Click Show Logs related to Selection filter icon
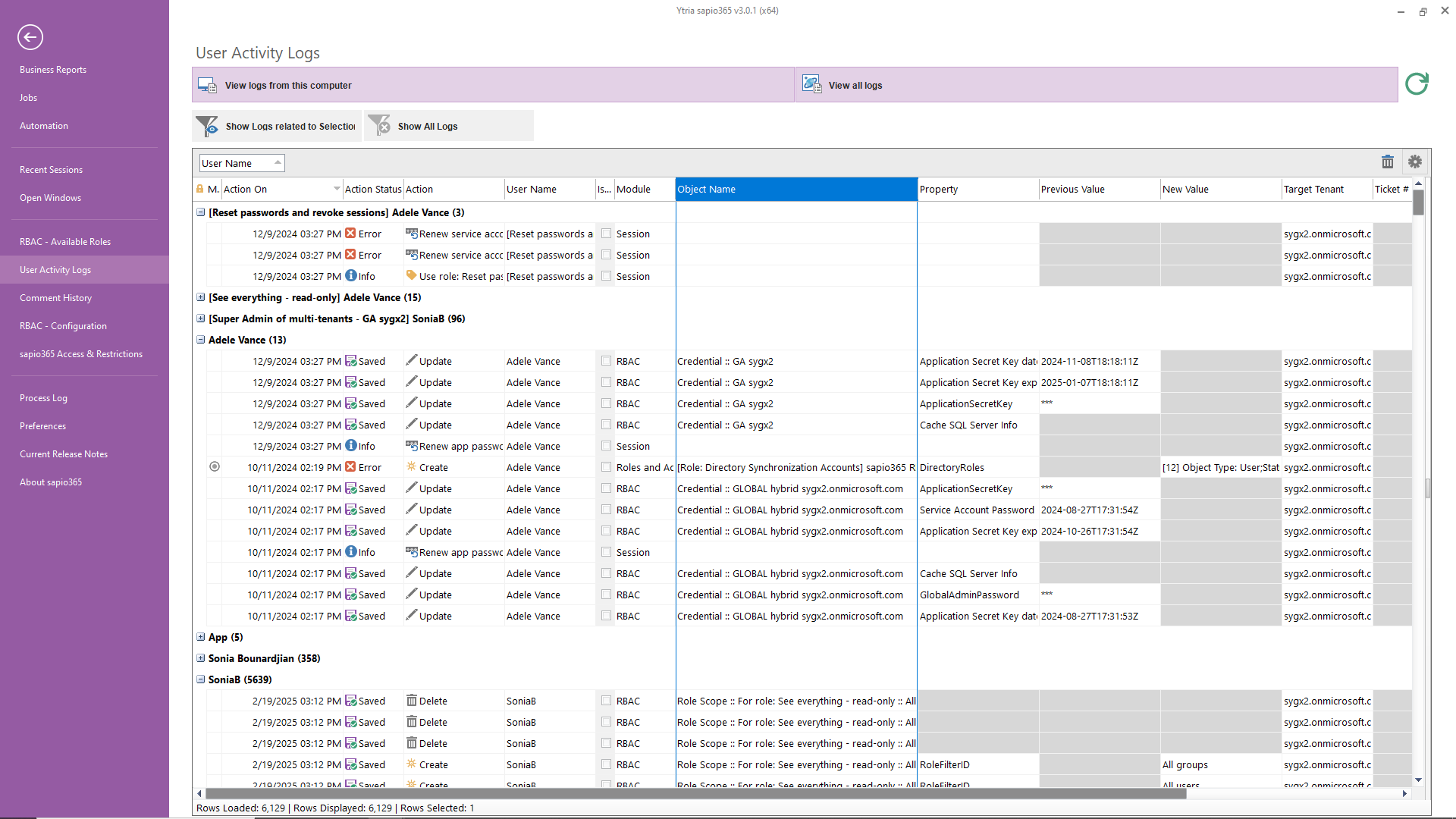1456x819 pixels. 207,126
